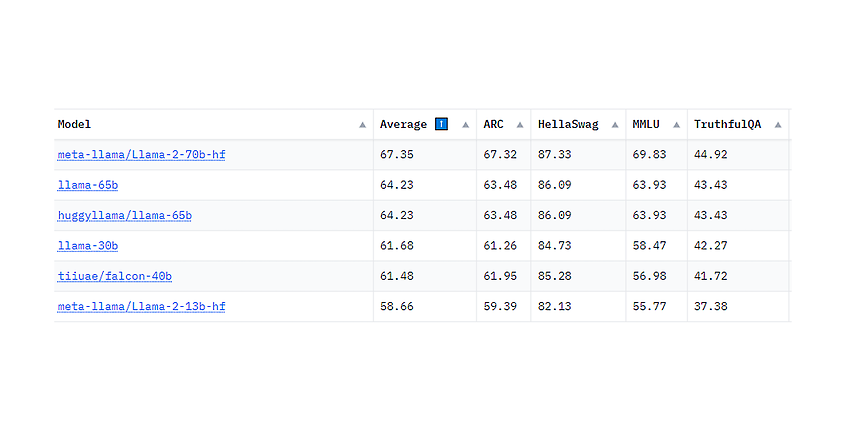
Task: Click the sort arrow in ARC column
Action: coord(520,125)
